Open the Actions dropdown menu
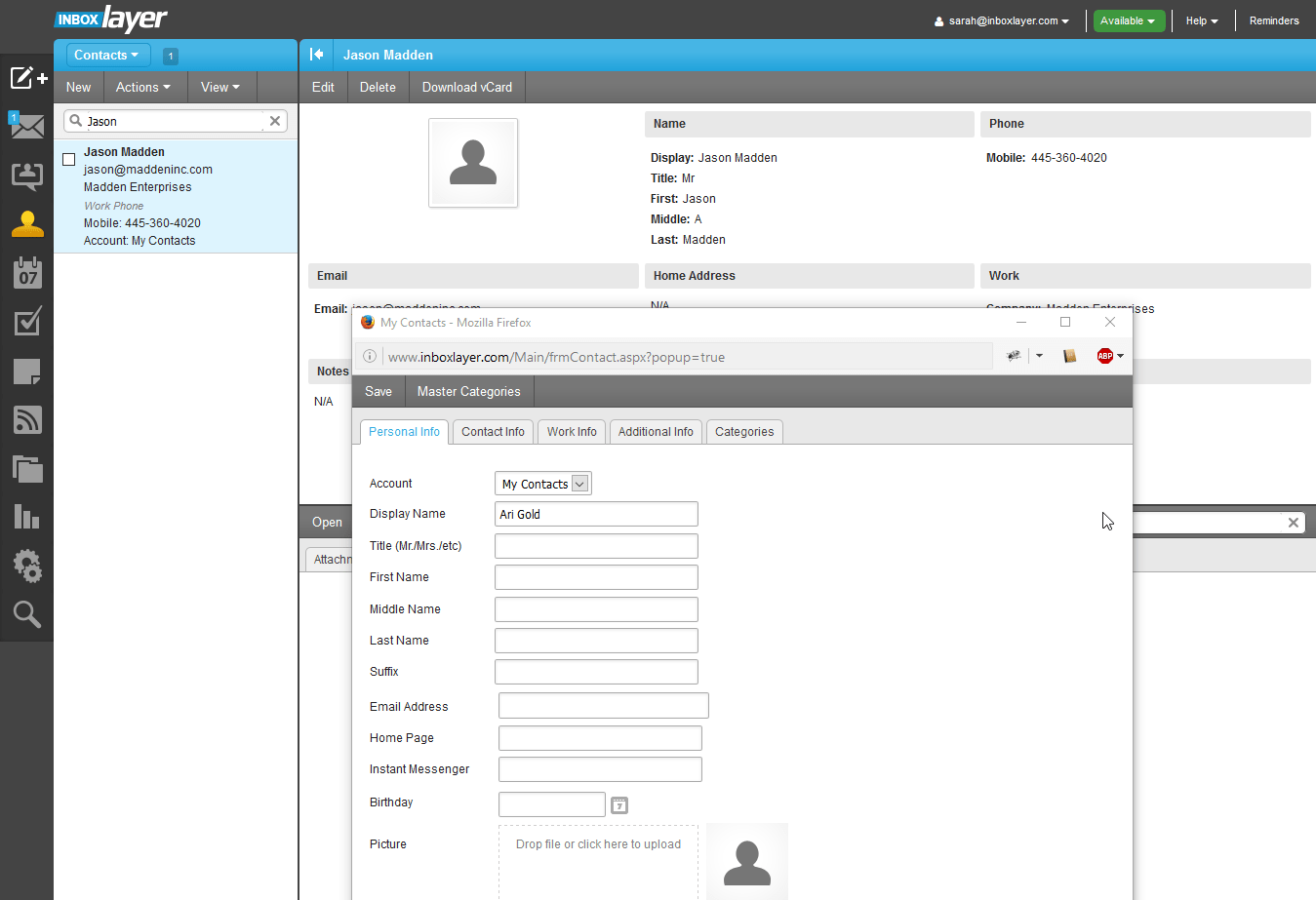 (x=143, y=87)
